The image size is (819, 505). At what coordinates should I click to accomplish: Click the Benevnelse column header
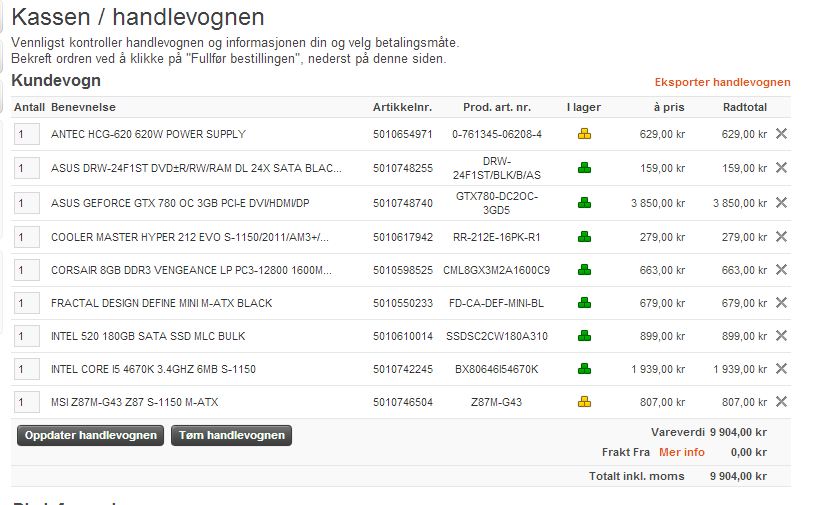click(x=83, y=107)
